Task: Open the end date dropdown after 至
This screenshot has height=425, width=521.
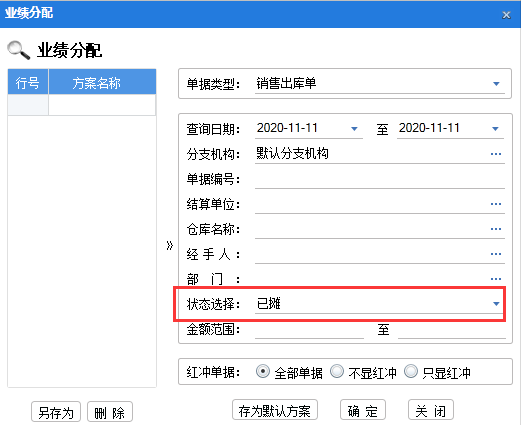Action: tap(495, 129)
